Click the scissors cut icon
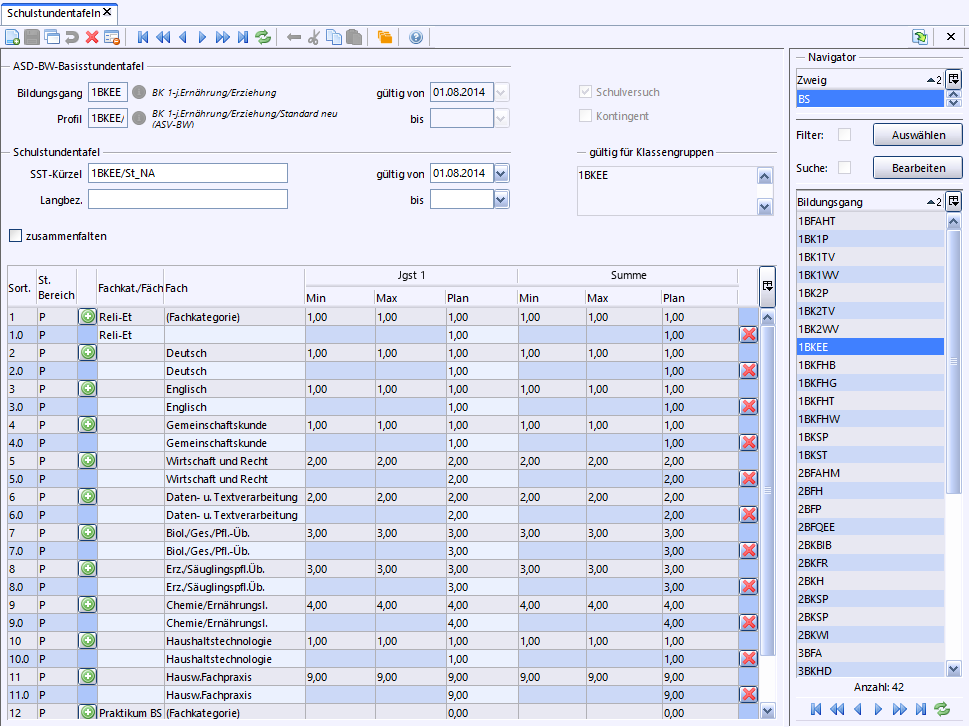969x727 pixels. pyautogui.click(x=314, y=38)
